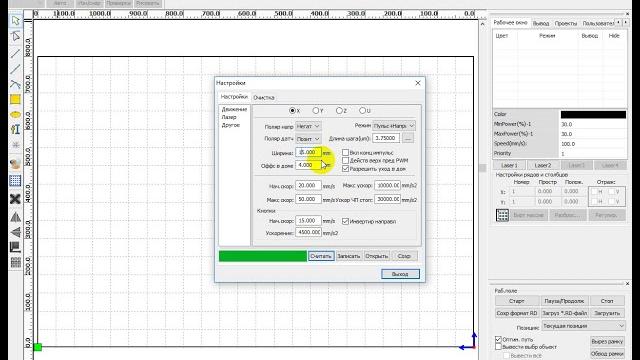
Task: Click the dock align tool icon
Action: click(16, 247)
